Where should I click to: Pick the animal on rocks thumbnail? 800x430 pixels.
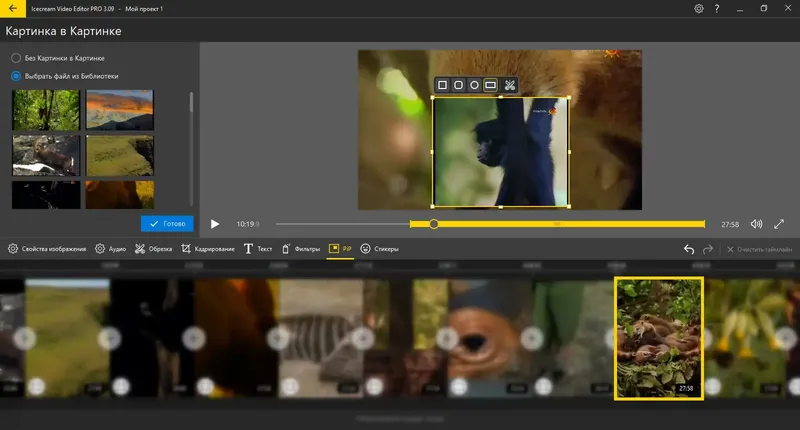point(46,156)
